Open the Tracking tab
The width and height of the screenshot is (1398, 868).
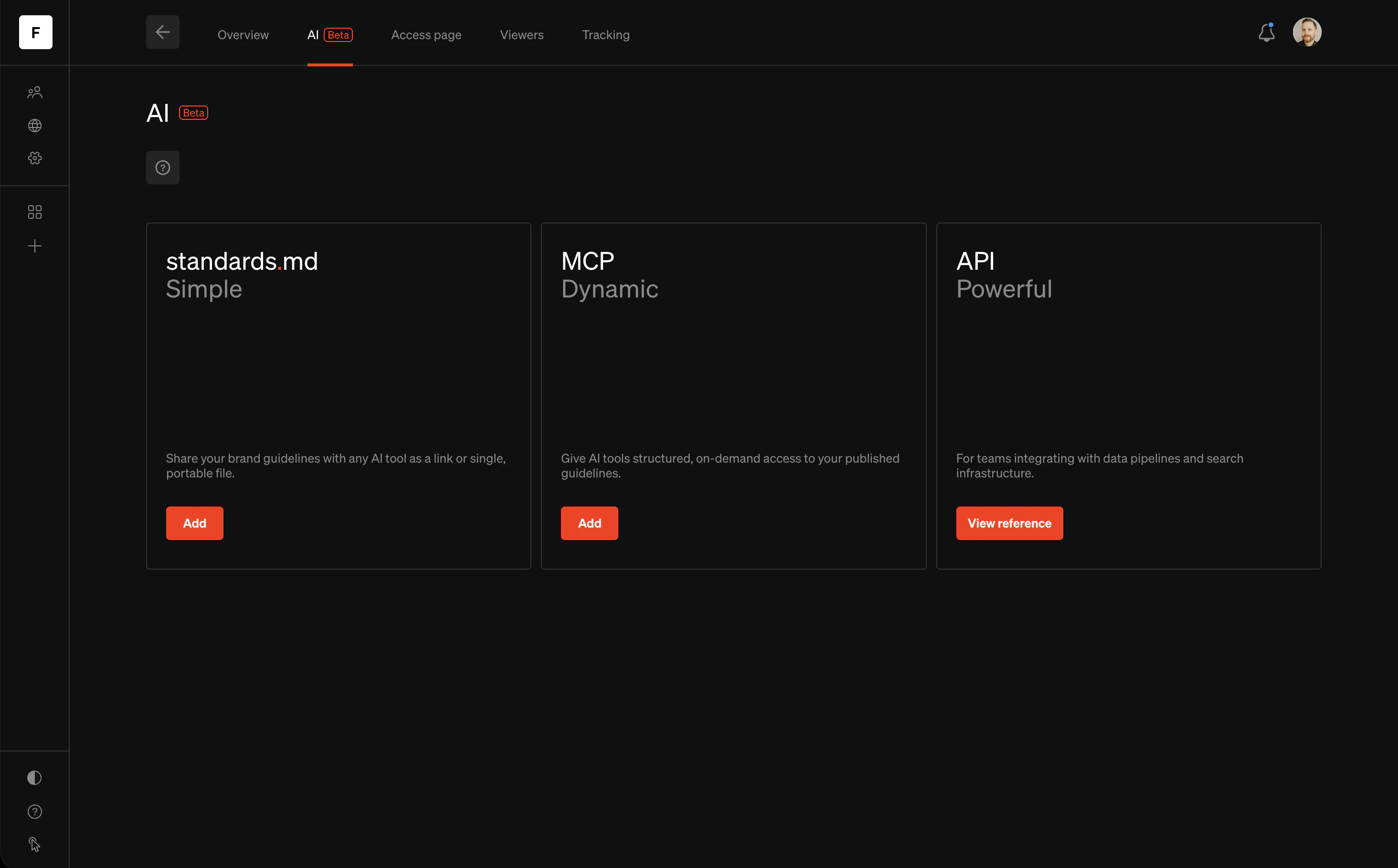point(605,34)
